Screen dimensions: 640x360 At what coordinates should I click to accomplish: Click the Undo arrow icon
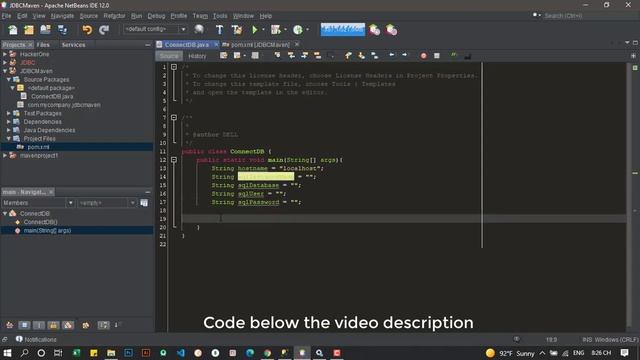coord(87,29)
